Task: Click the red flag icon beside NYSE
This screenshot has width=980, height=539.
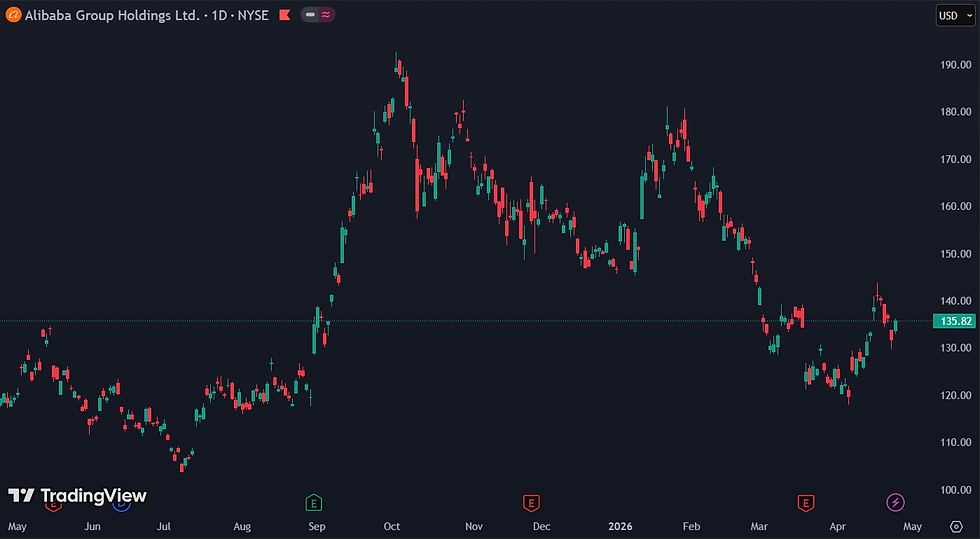Action: [285, 15]
